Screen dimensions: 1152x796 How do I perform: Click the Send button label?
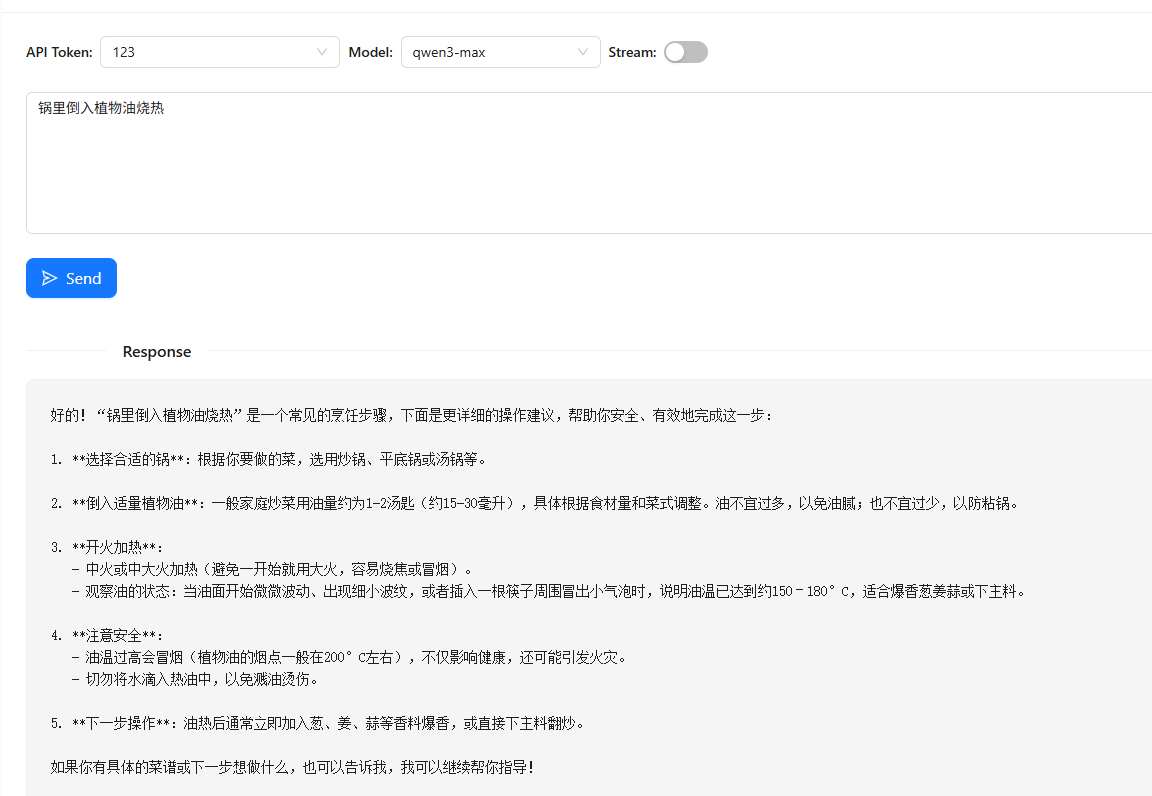point(84,278)
